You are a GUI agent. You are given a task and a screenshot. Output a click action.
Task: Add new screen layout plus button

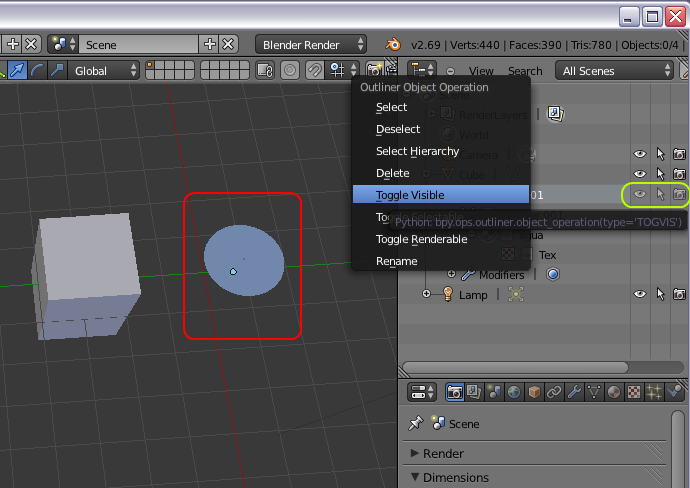coord(13,44)
